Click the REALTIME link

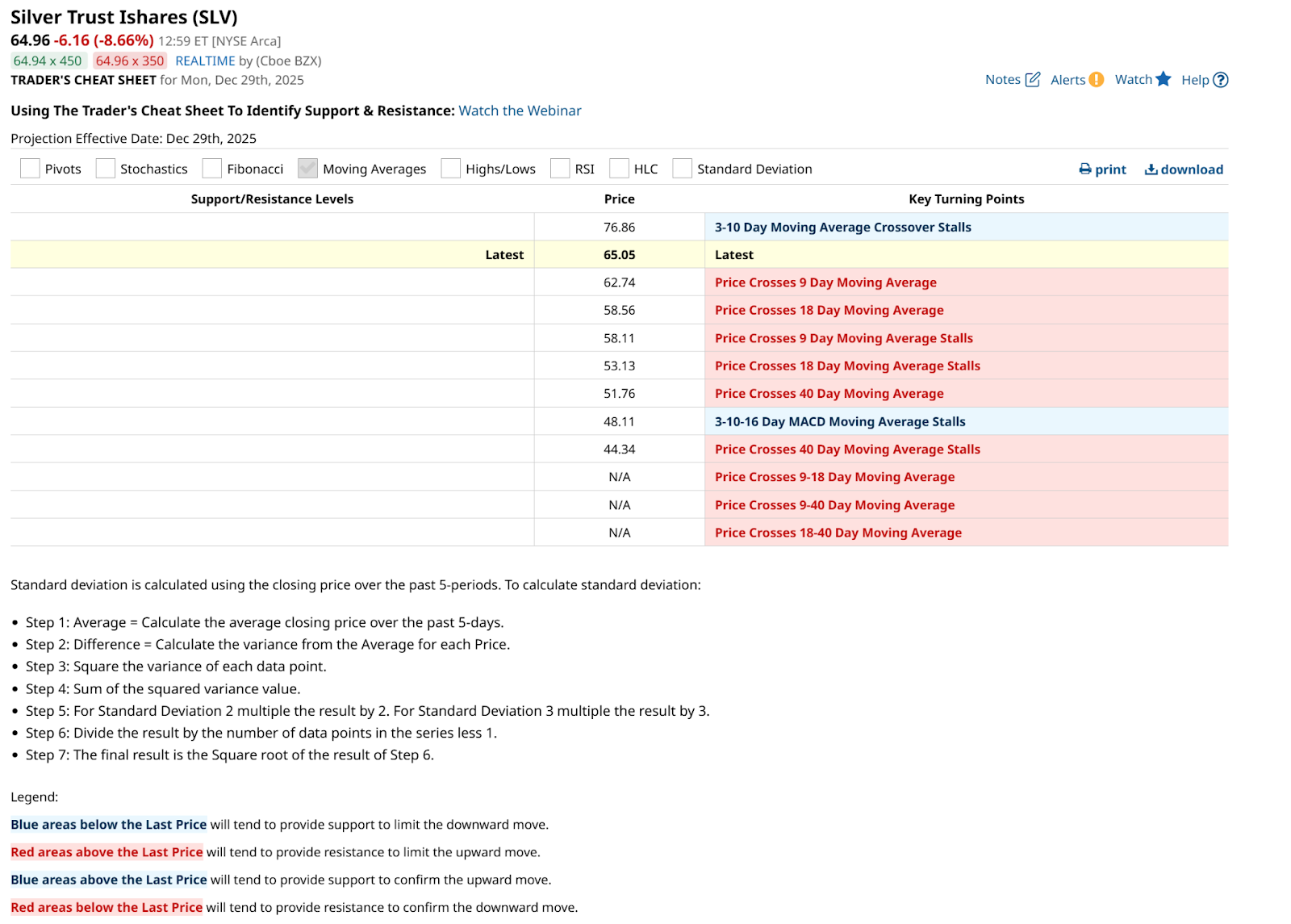(205, 61)
